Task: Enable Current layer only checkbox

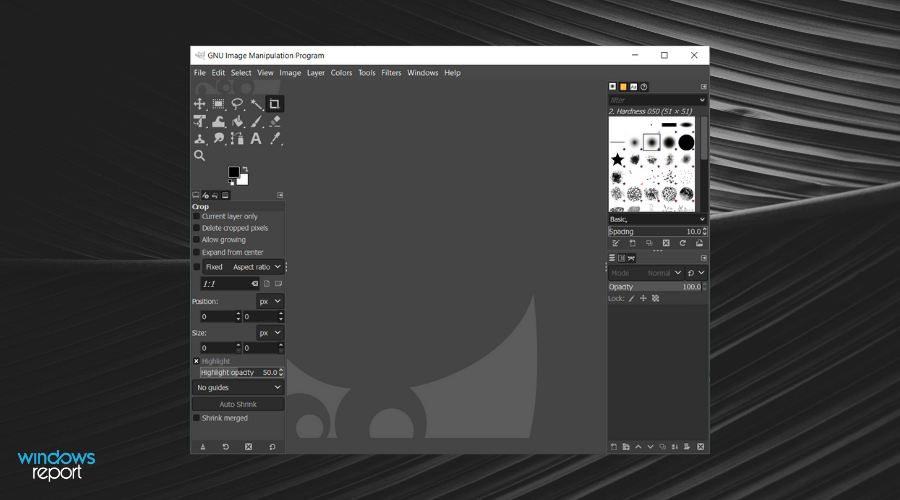Action: (196, 216)
